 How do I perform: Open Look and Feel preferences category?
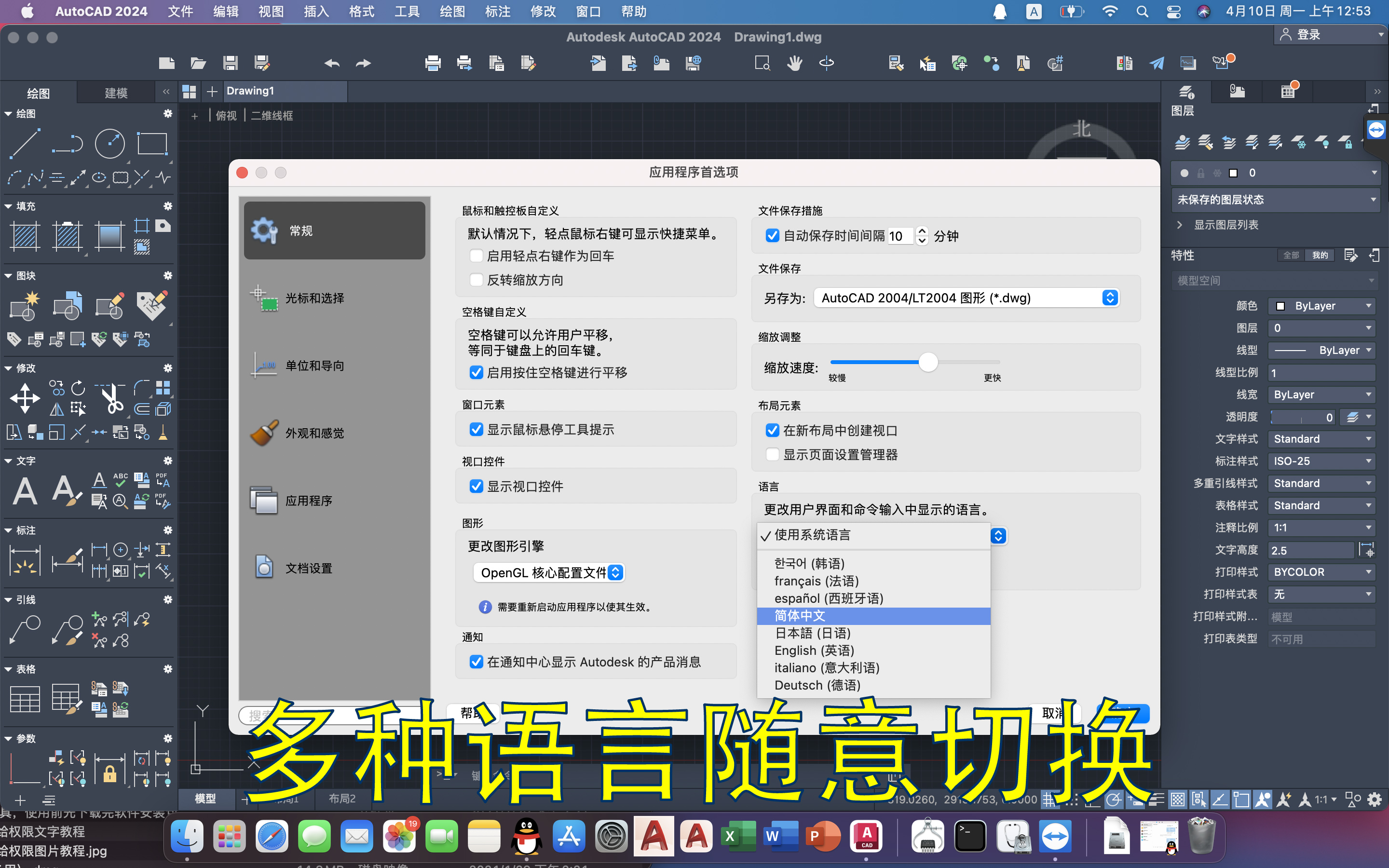335,433
